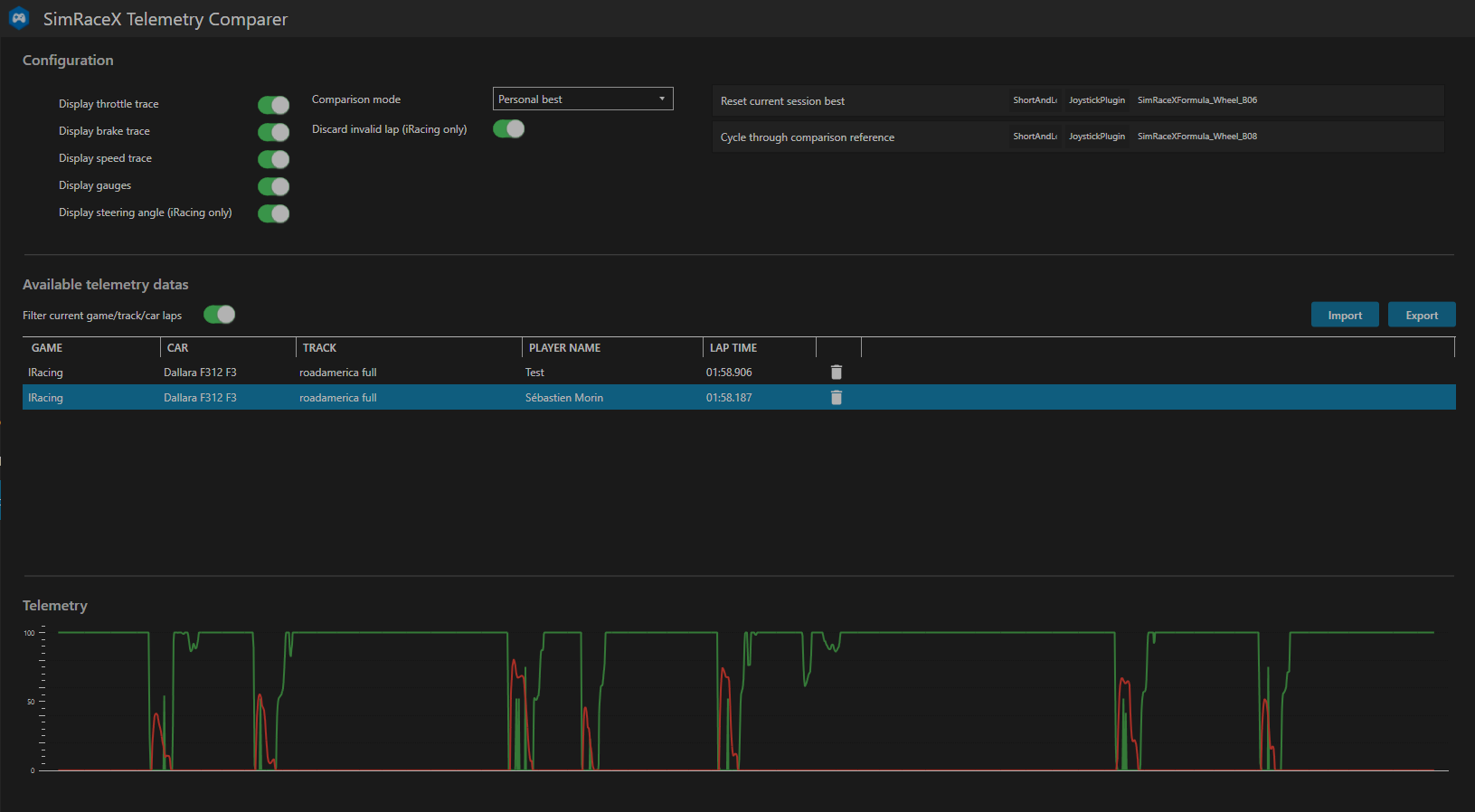
Task: Select Sébastien Morin lap row
Action: pyautogui.click(x=739, y=398)
